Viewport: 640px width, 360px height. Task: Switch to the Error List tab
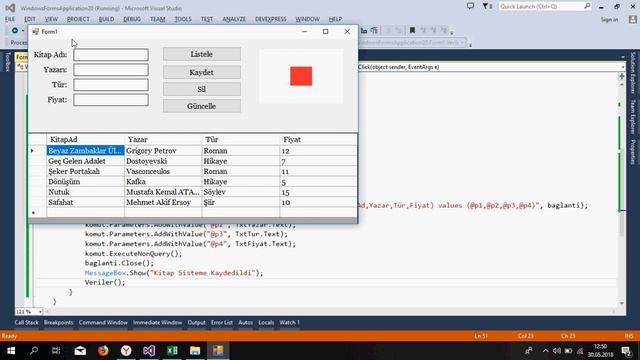(x=222, y=322)
